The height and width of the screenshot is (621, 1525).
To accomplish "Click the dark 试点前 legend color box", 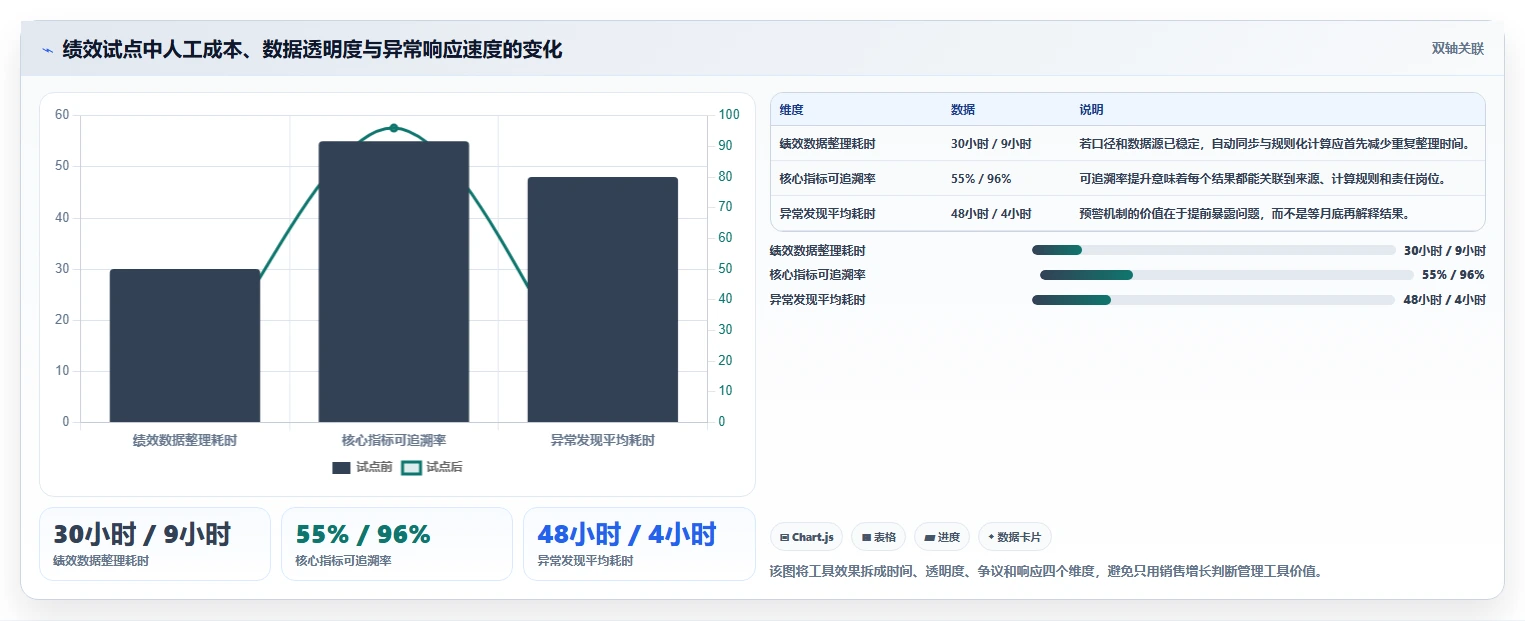I will point(342,467).
